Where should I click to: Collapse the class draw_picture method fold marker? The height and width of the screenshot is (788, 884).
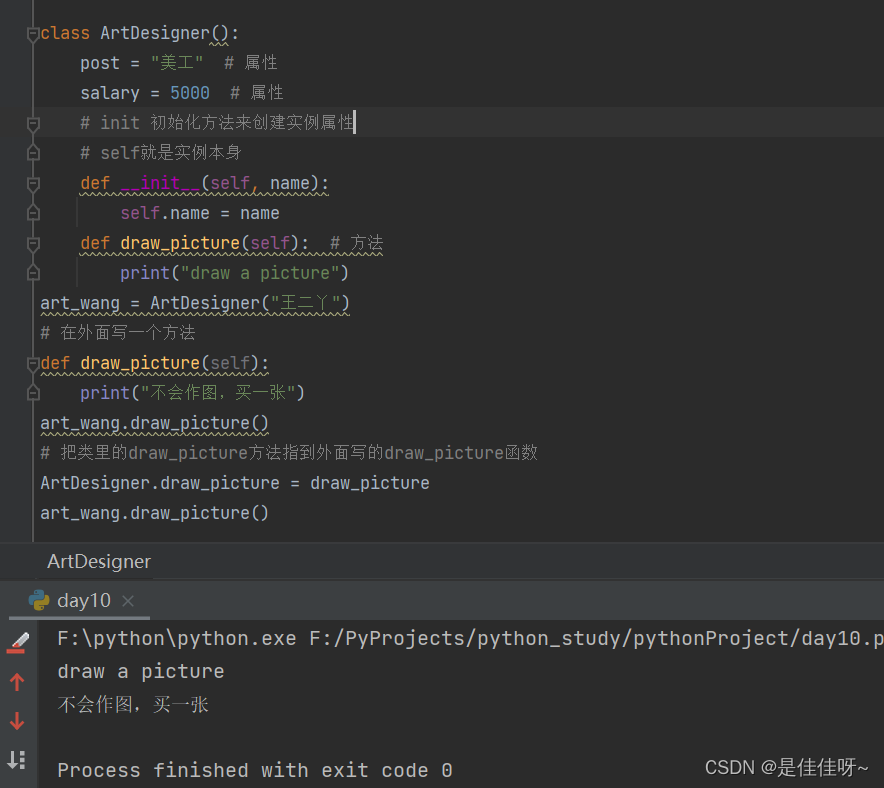click(x=33, y=244)
